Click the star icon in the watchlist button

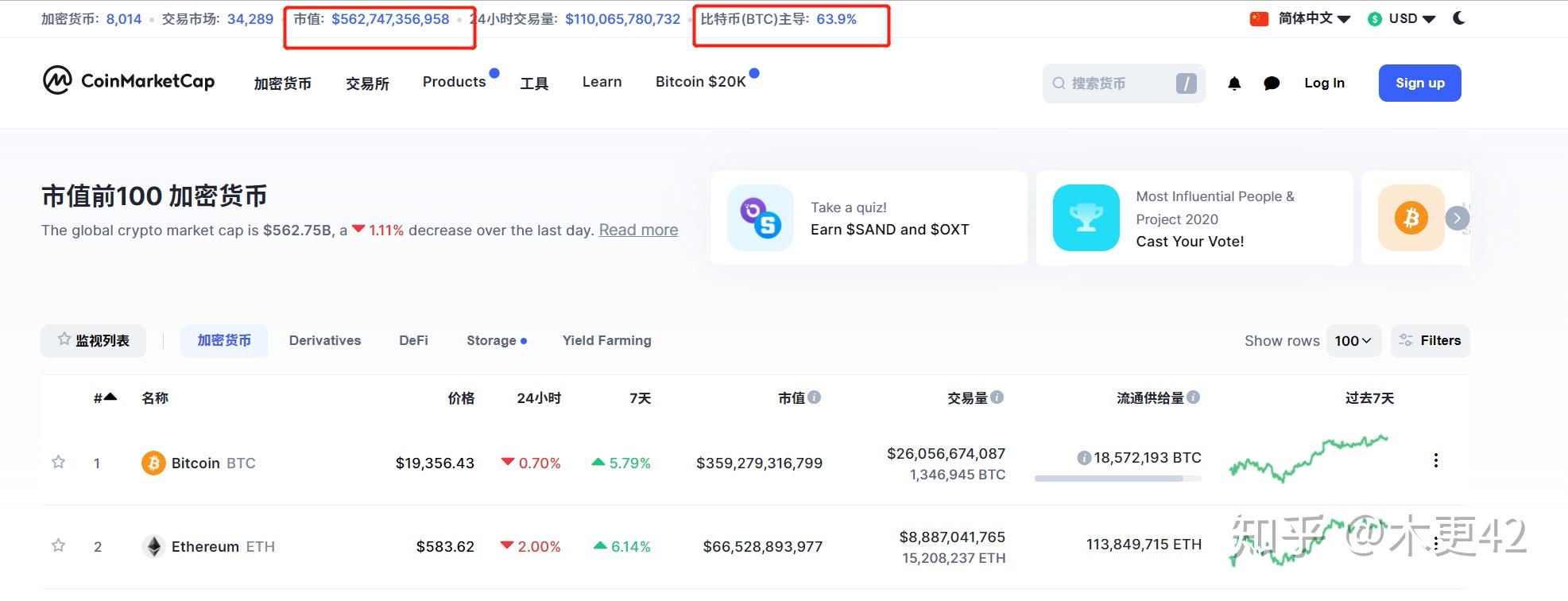[64, 339]
